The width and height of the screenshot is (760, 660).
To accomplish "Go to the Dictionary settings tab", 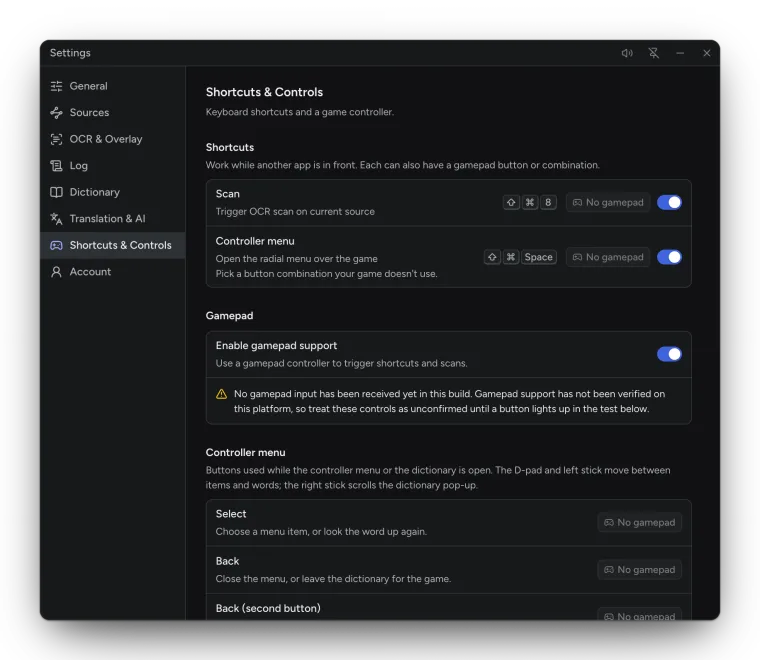I will [x=113, y=192].
